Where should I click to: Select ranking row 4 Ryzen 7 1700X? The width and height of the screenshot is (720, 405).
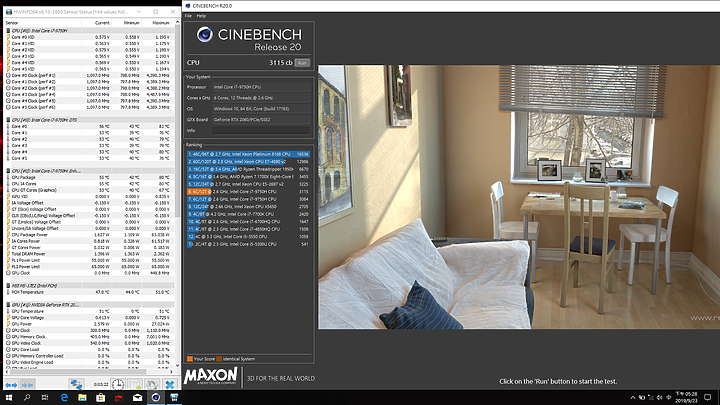coord(248,176)
